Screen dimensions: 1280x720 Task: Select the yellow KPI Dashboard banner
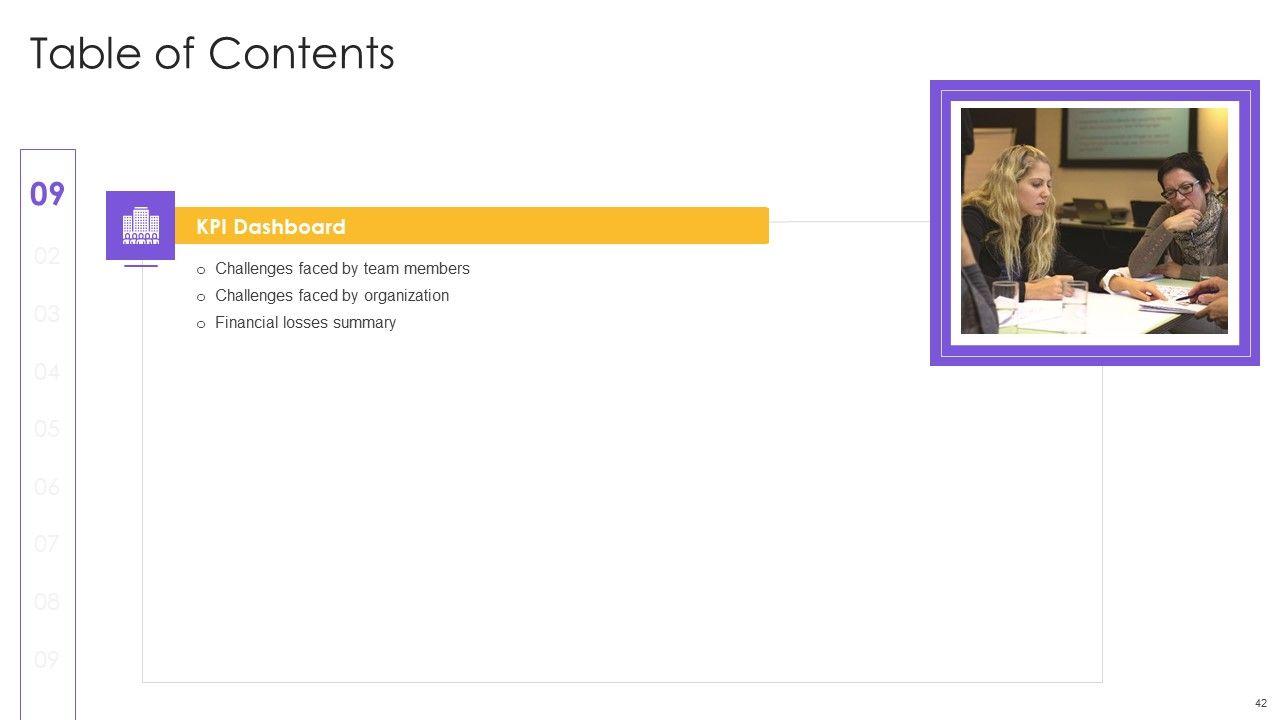471,226
